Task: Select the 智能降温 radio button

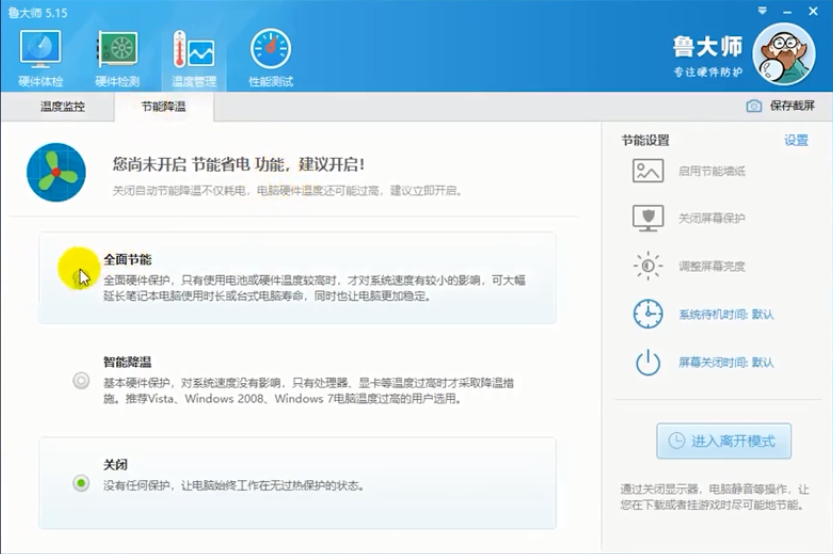Action: tap(80, 380)
